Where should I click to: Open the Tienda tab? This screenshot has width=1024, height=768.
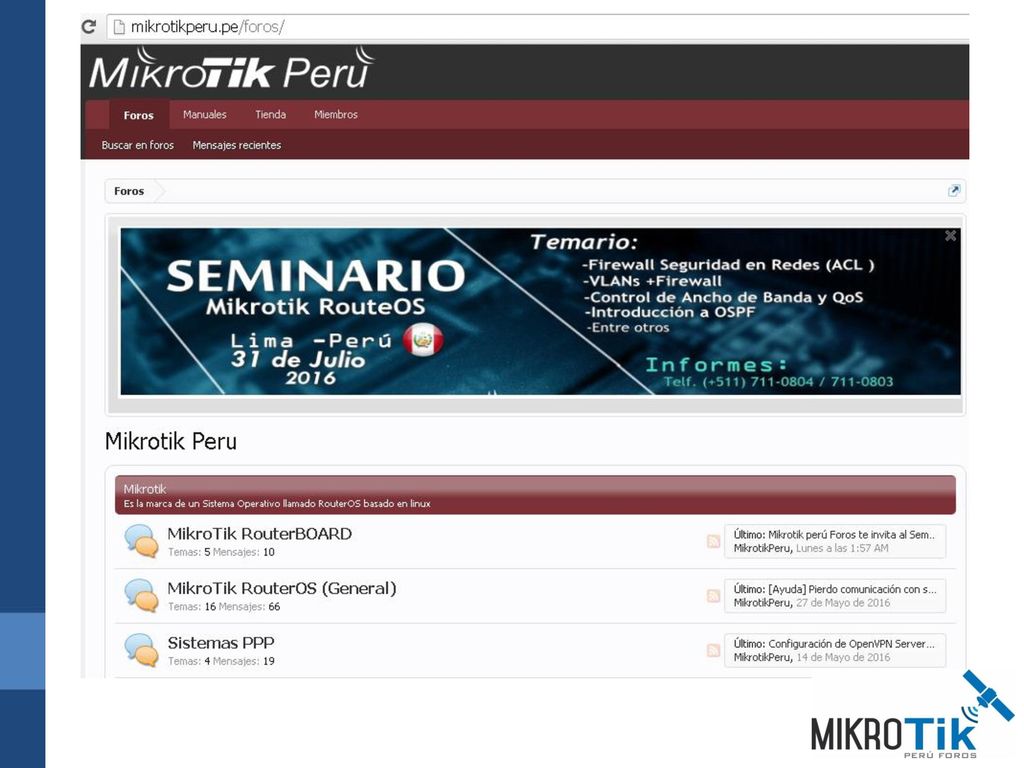click(270, 114)
